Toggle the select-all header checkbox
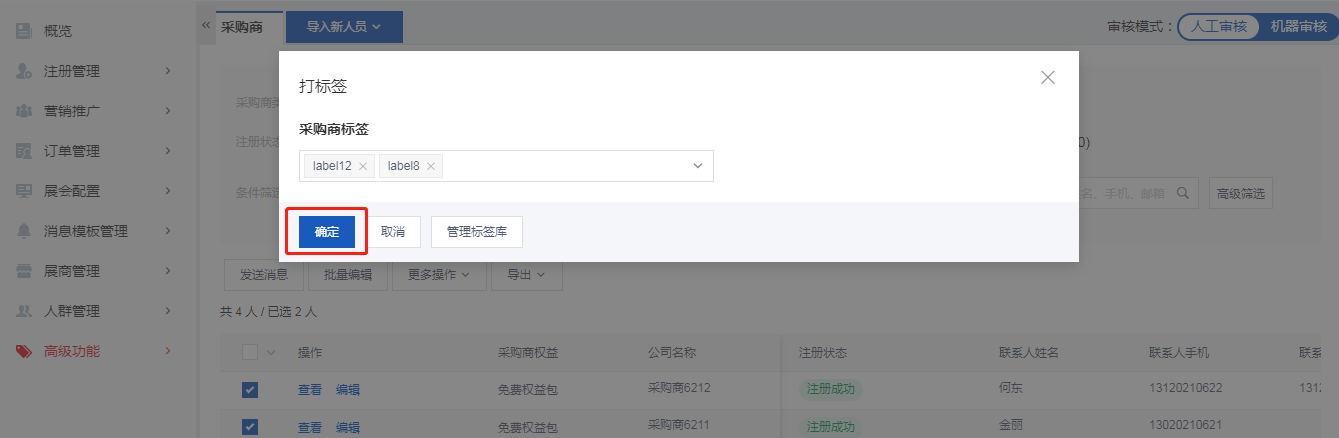Screen dimensions: 1339x438 [x=250, y=352]
